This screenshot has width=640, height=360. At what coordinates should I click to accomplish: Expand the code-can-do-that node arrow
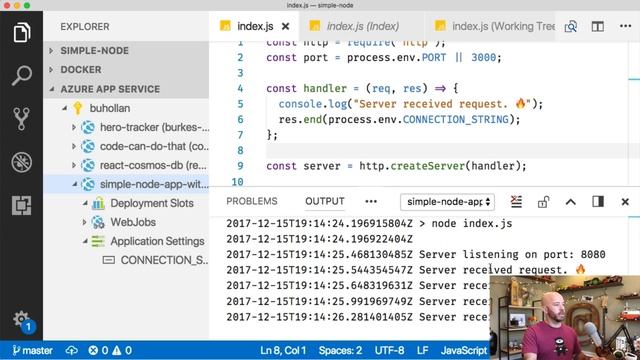click(74, 146)
